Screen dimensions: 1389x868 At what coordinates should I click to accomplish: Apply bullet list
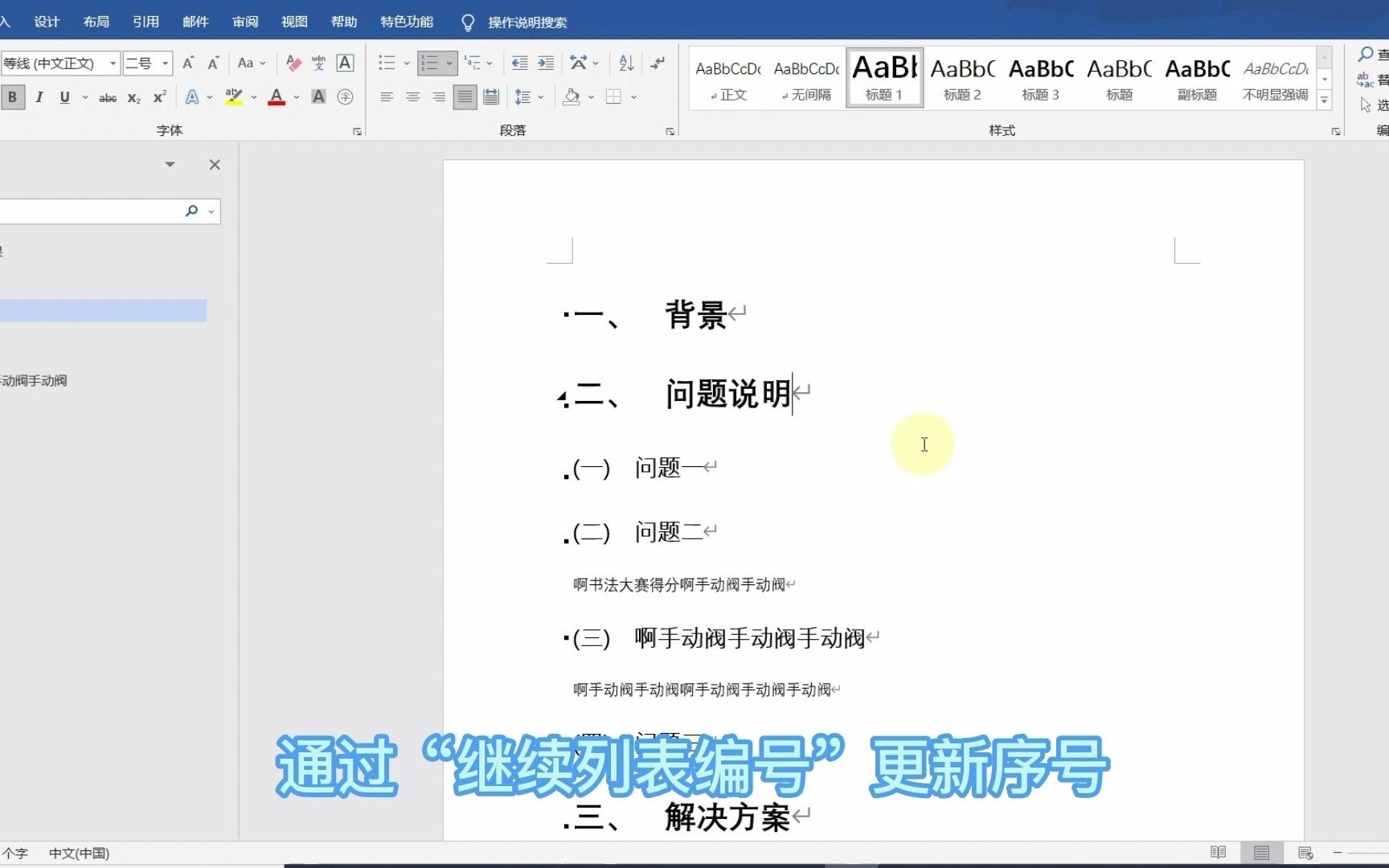[387, 63]
